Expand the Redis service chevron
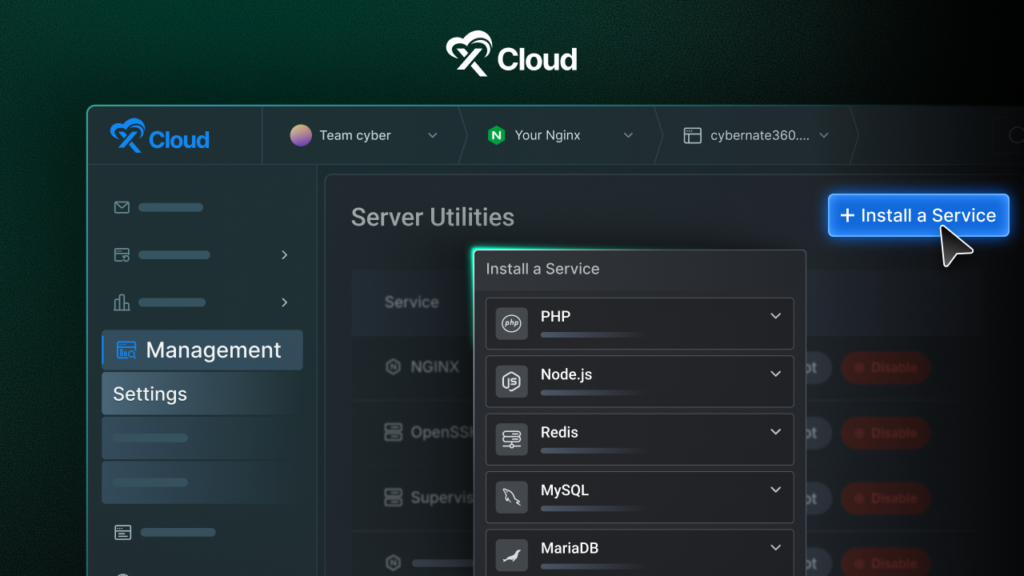 pos(775,432)
